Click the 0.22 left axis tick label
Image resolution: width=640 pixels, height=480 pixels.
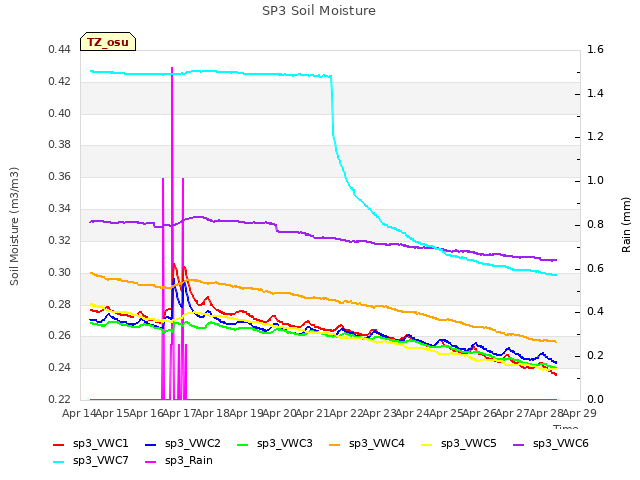click(60, 399)
